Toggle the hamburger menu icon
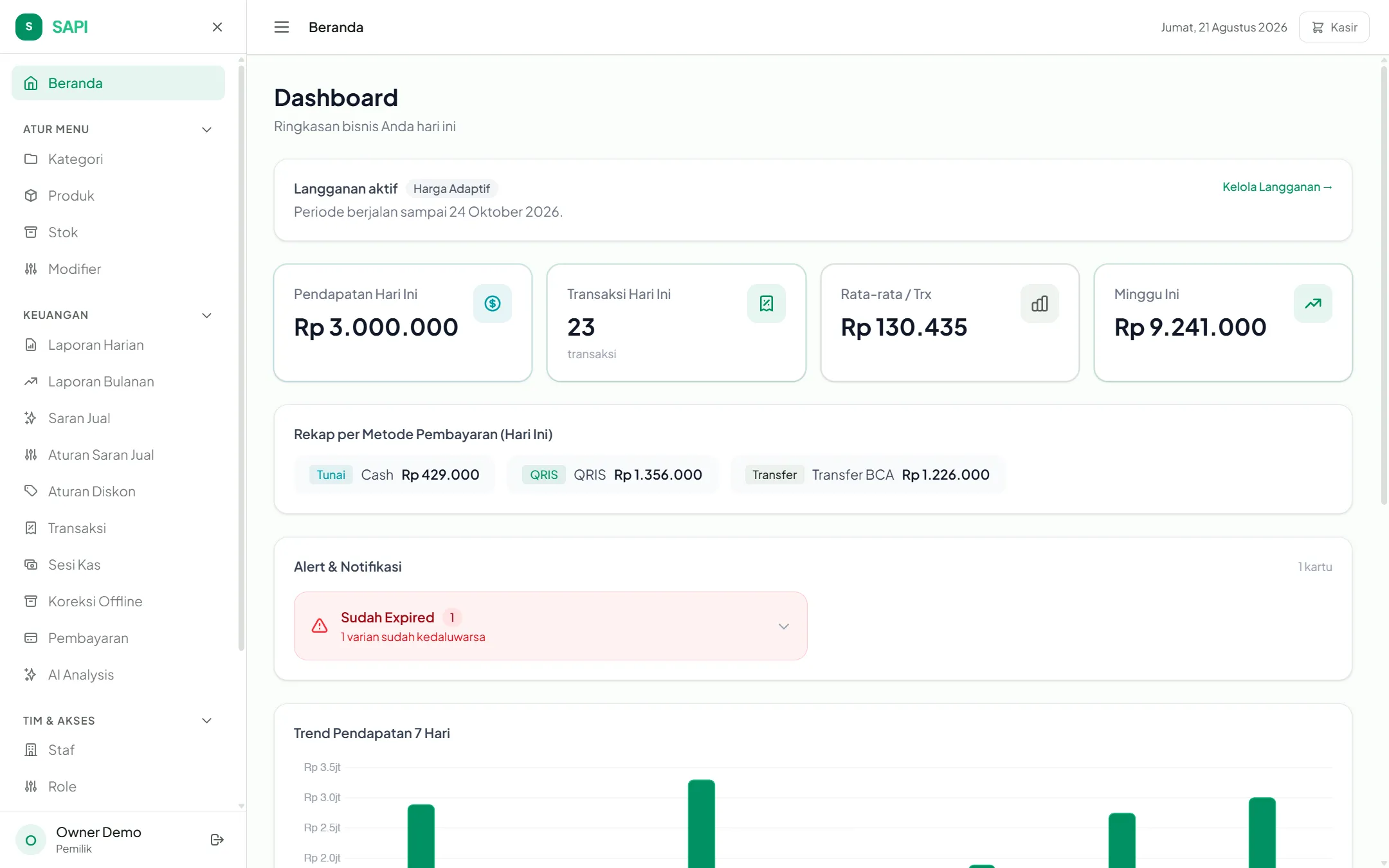The image size is (1389, 868). coord(282,27)
